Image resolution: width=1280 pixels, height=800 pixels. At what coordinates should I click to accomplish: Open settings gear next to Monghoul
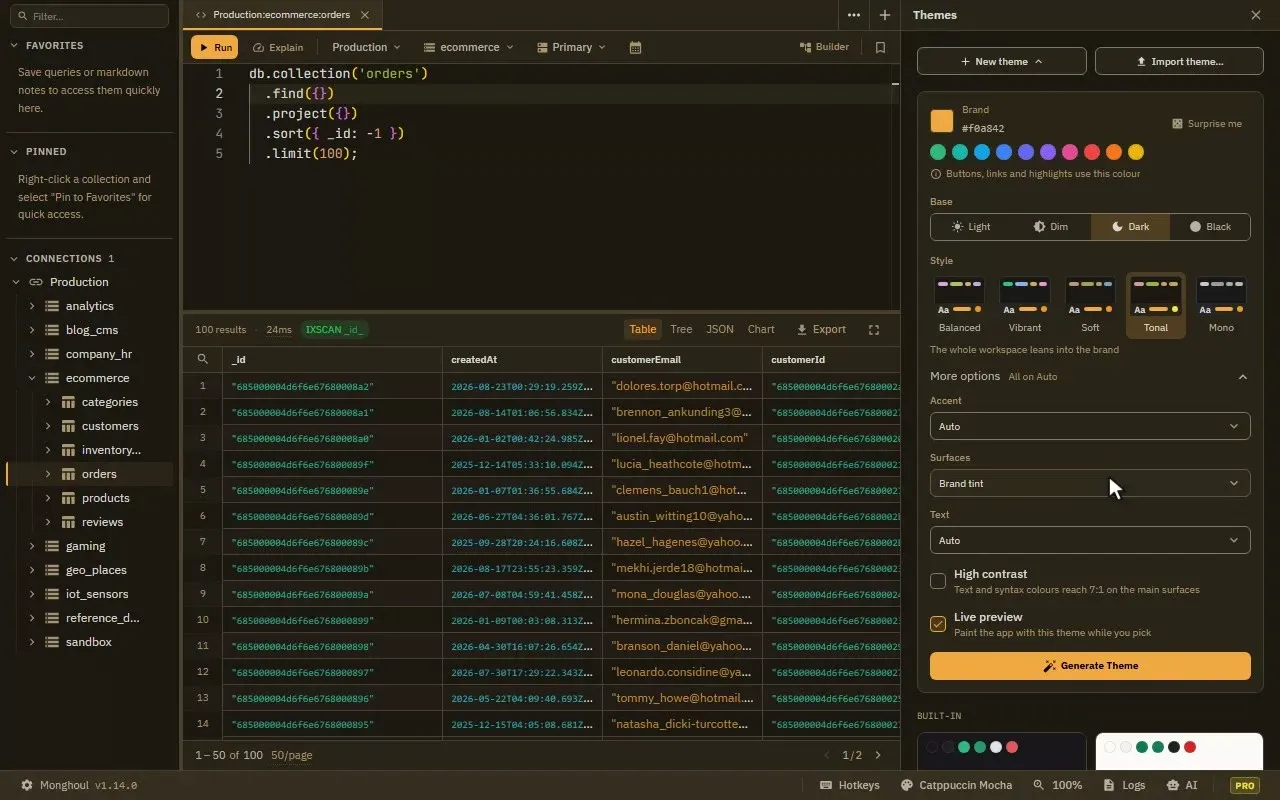(27, 786)
